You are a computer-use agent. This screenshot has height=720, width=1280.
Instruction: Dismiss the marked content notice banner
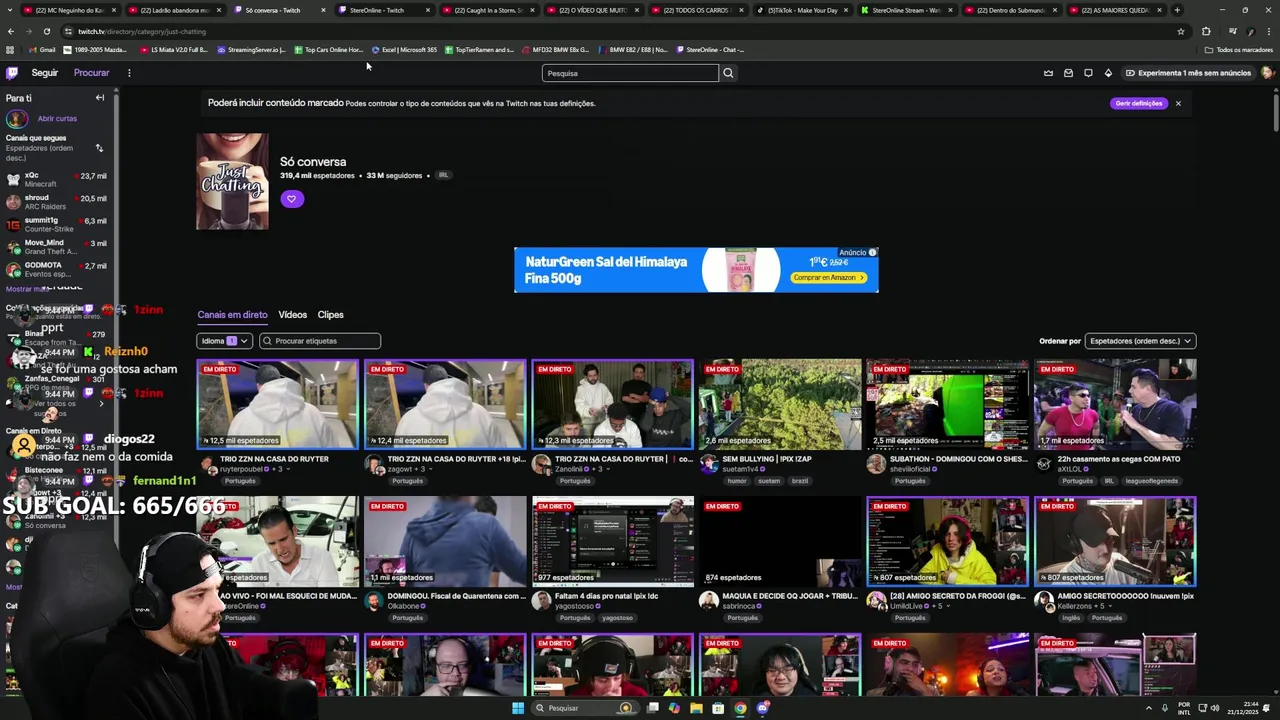[x=1178, y=103]
